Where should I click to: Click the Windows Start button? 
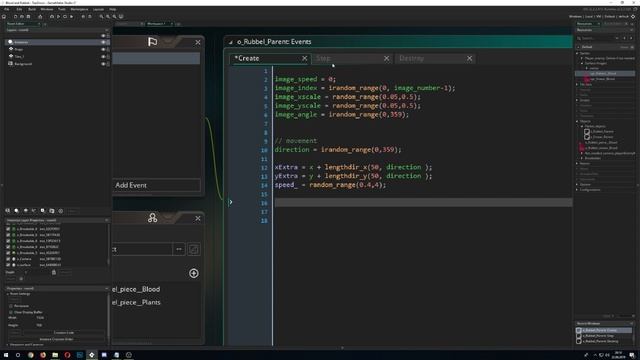pos(6,355)
